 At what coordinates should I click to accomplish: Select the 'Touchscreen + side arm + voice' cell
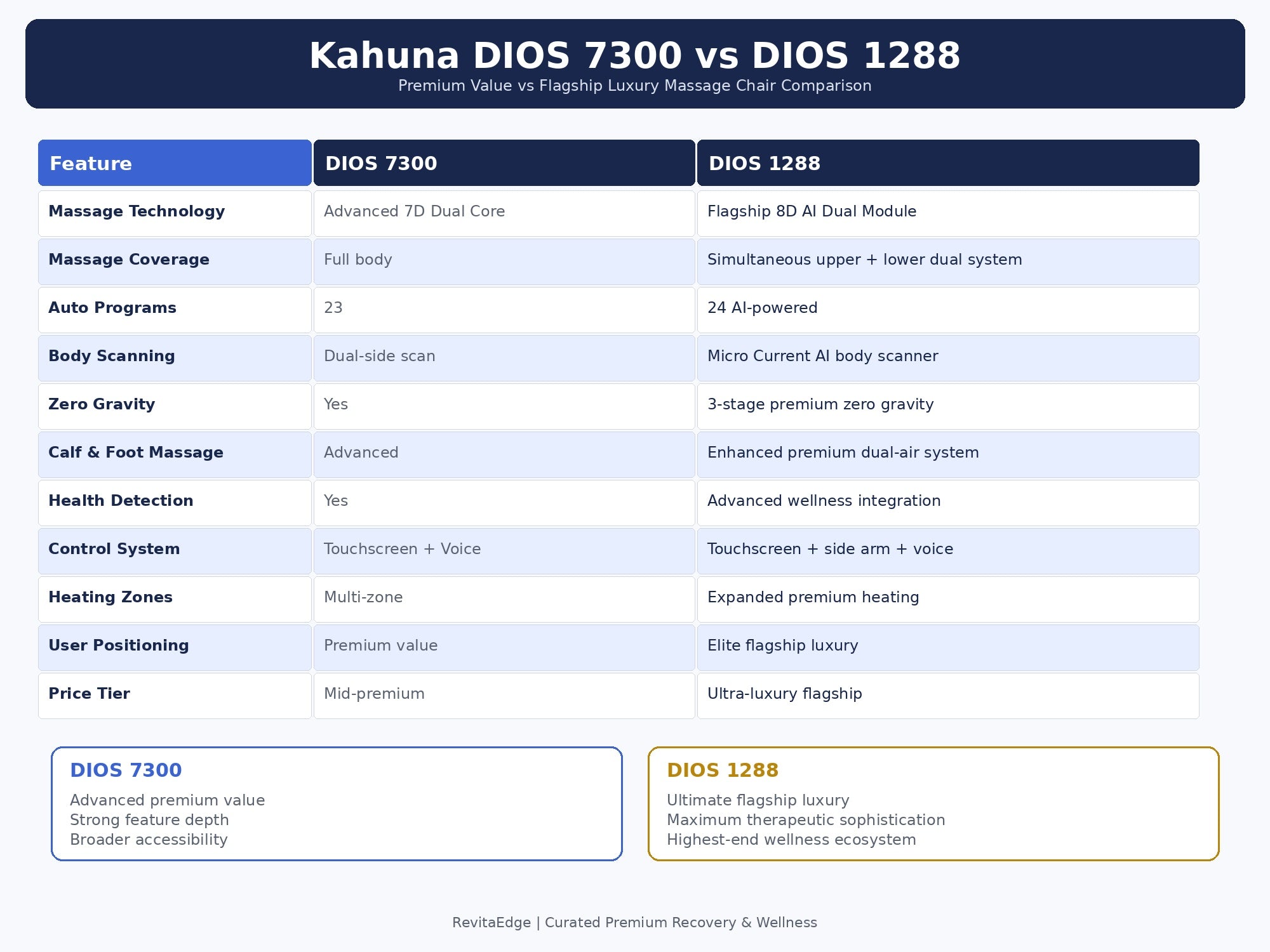pos(948,552)
